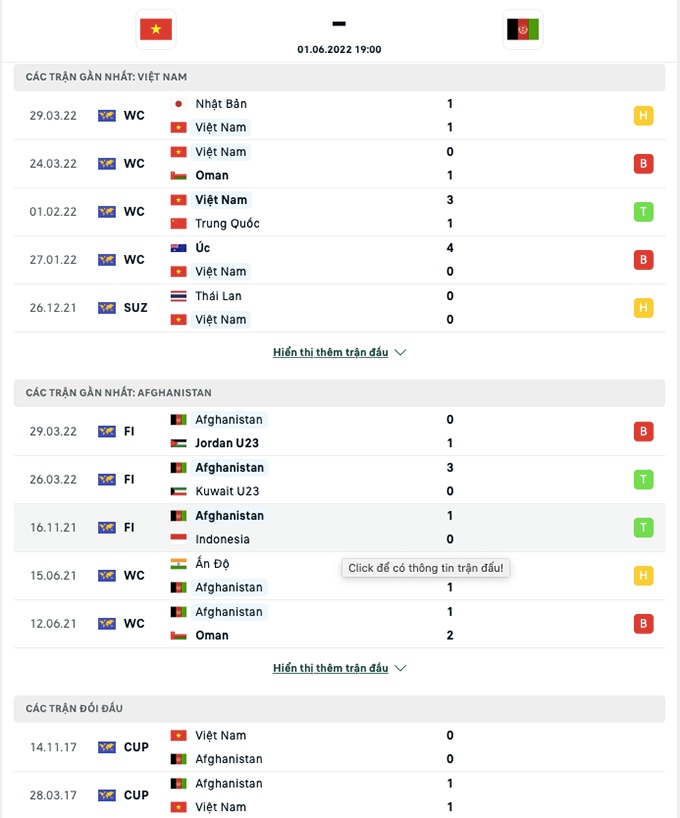Click the match date 01.06.2022 19:00
This screenshot has width=680, height=818.
coord(339,49)
